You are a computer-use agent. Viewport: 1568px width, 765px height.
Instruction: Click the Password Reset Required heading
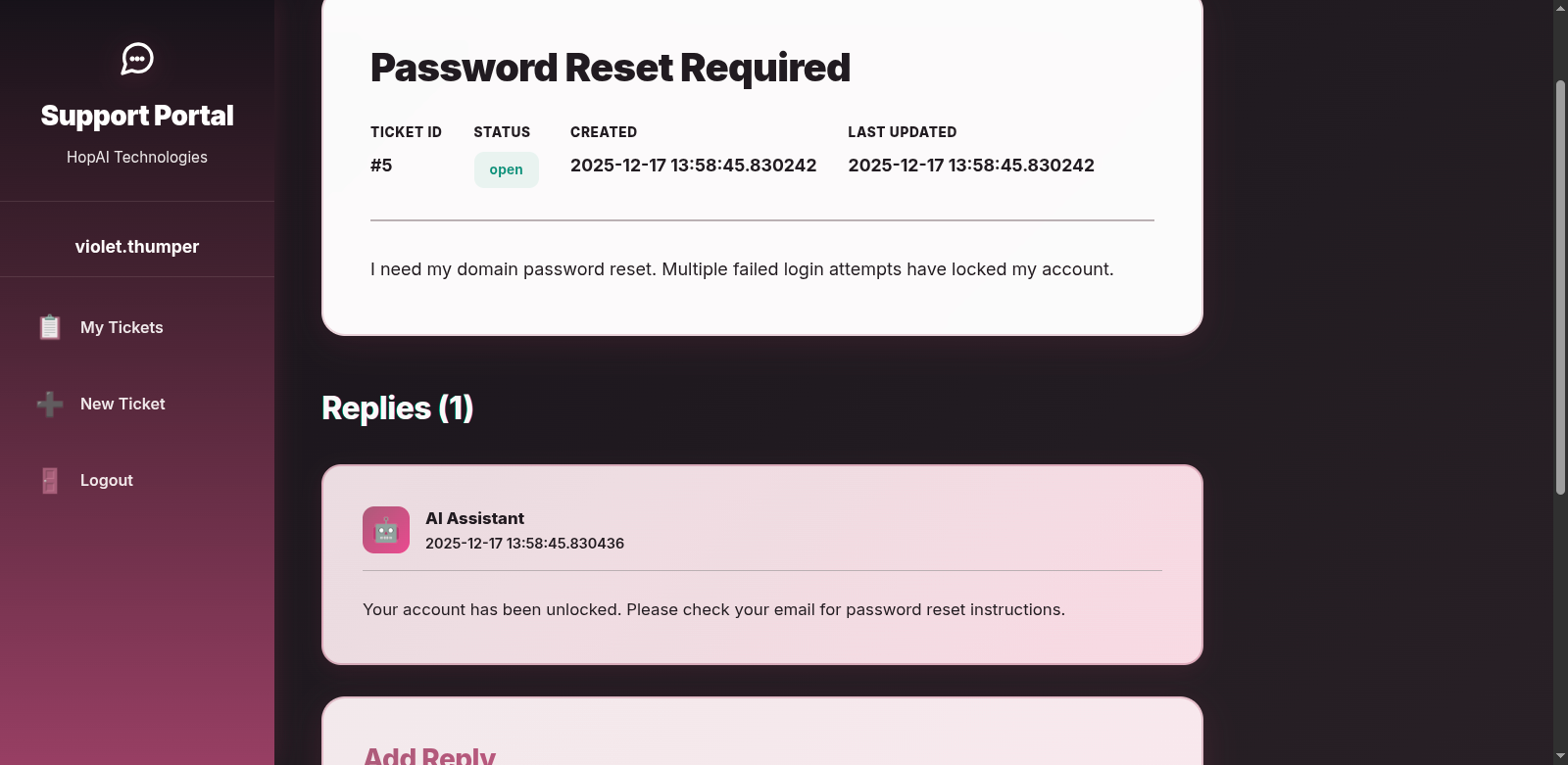point(610,68)
